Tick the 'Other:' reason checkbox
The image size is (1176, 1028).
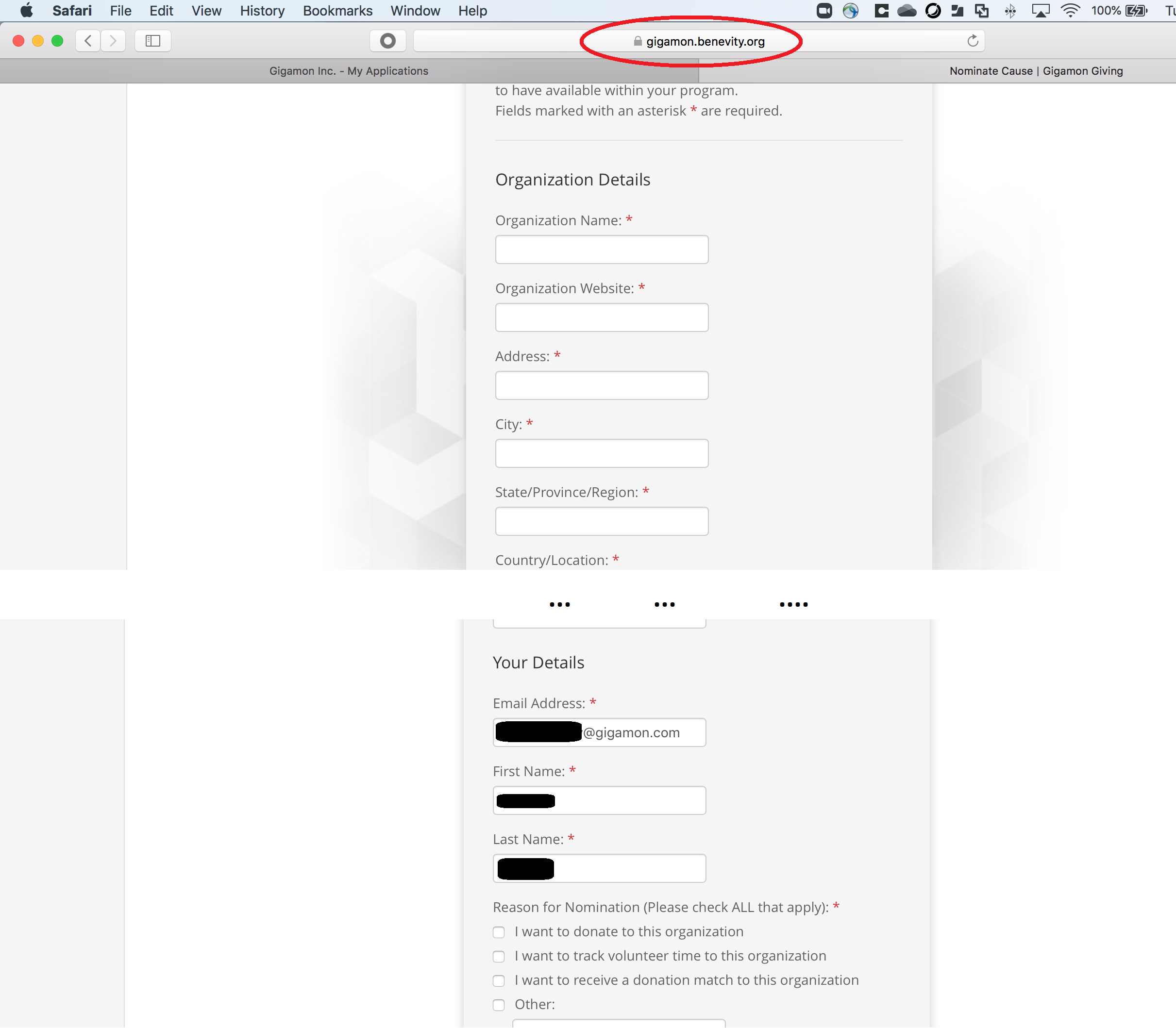(x=499, y=1005)
